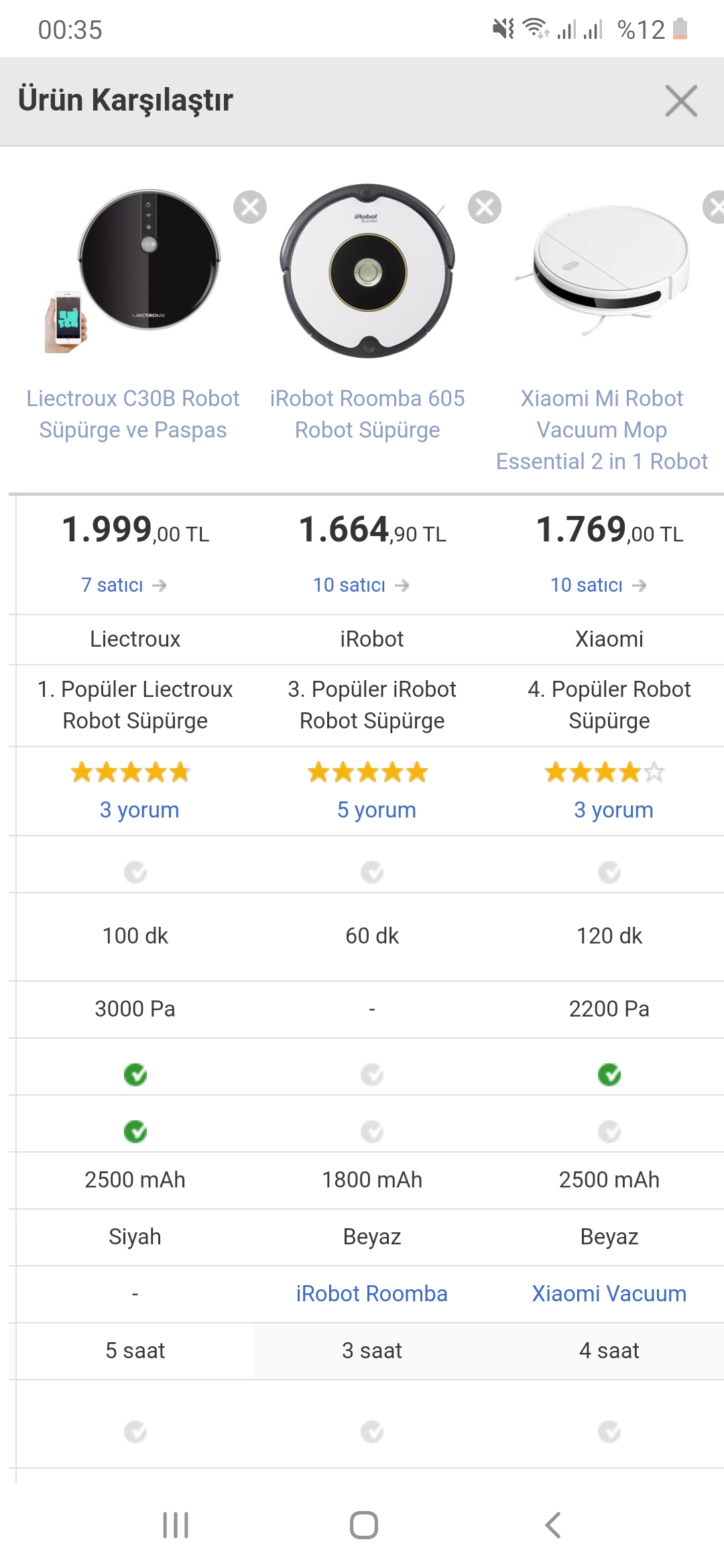View 10 satıcı for Xiaomi vacuum

pos(599,585)
